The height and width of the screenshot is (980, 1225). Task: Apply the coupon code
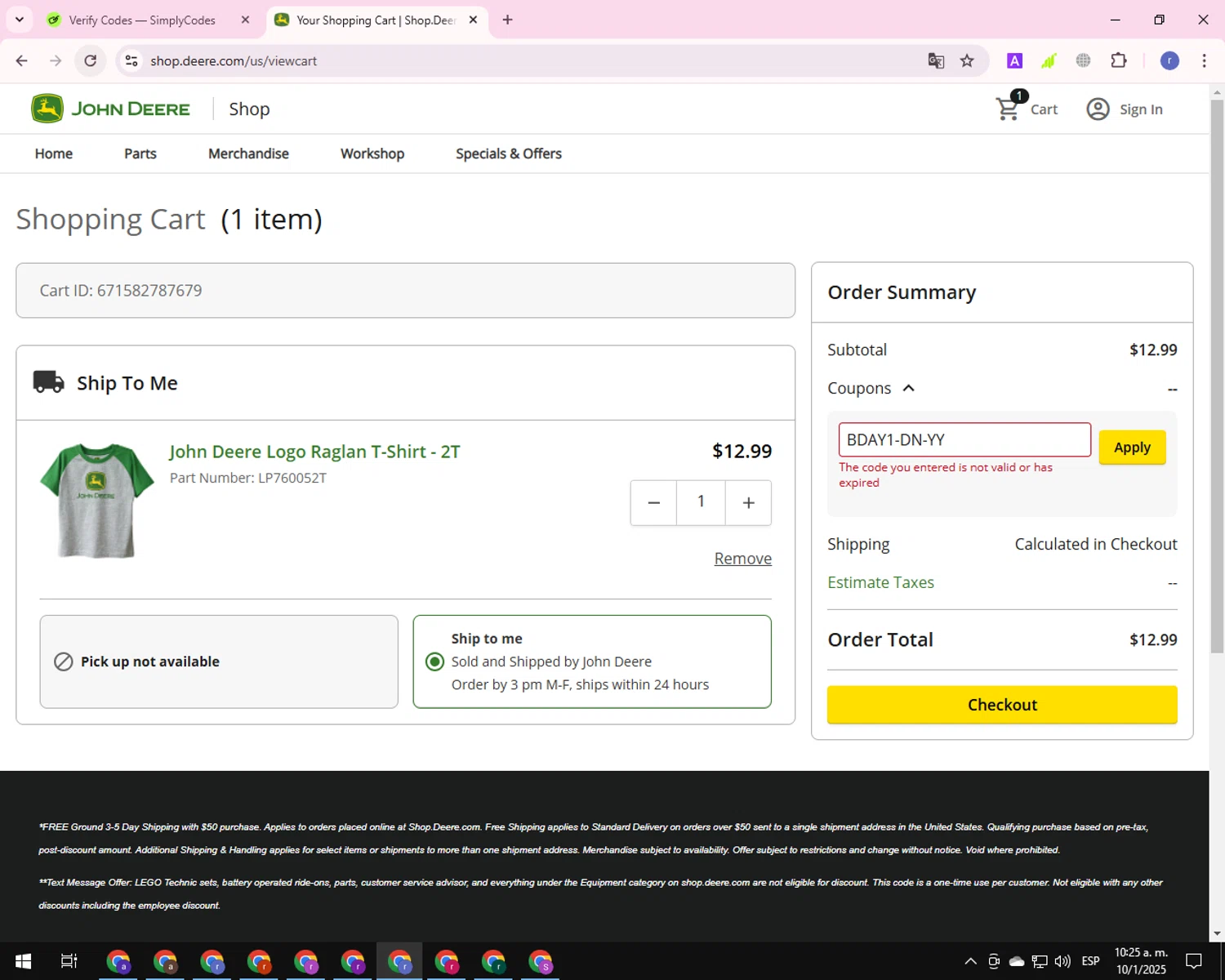point(1132,448)
